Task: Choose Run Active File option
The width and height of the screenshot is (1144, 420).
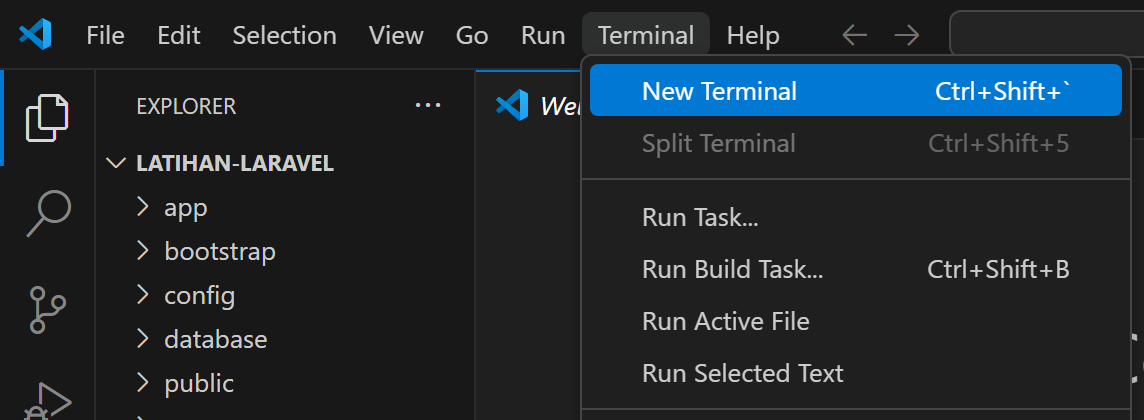Action: click(725, 321)
